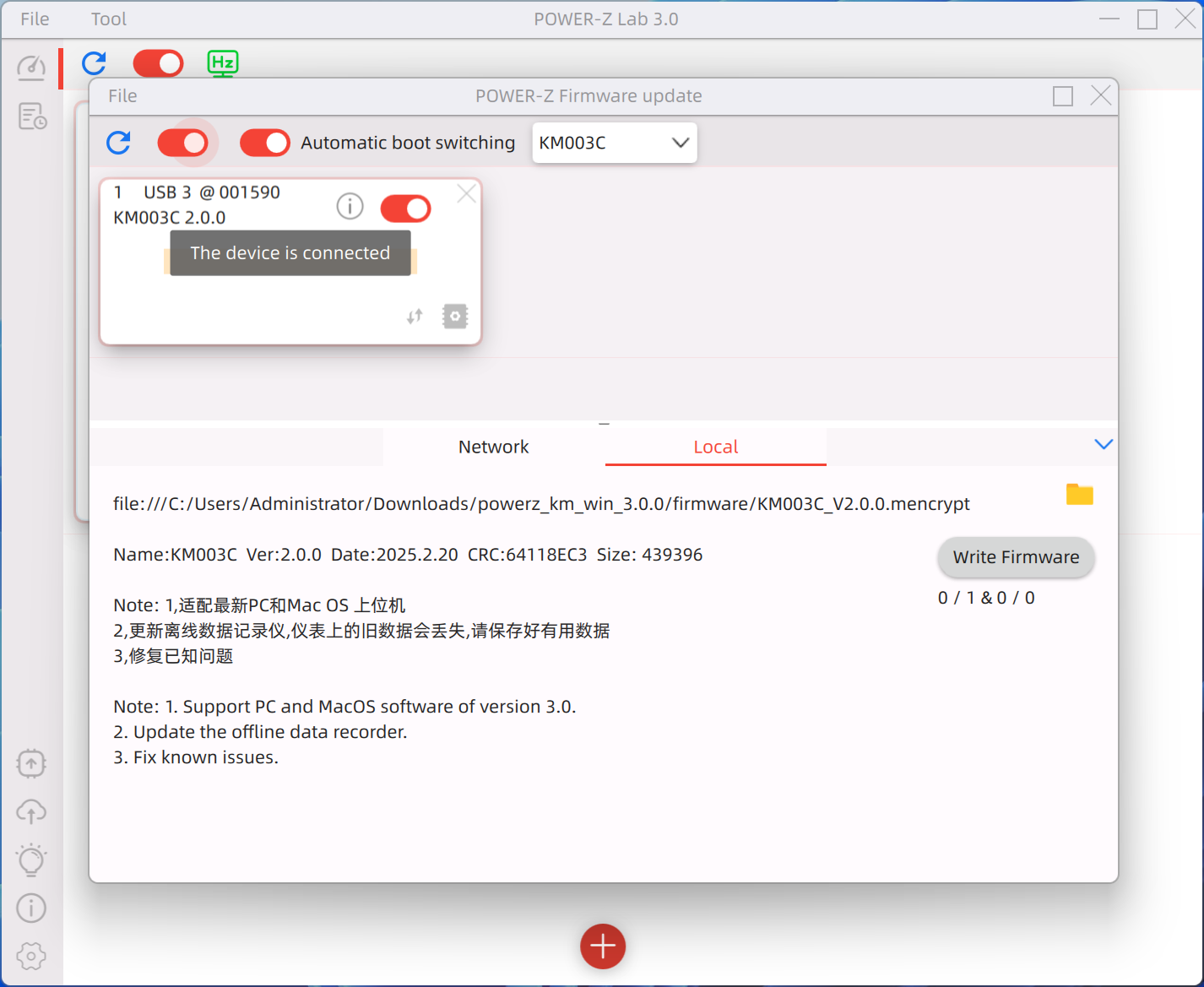Screen dimensions: 1204x987
Task: Click the cloud upload icon in the sidebar
Action: click(31, 811)
